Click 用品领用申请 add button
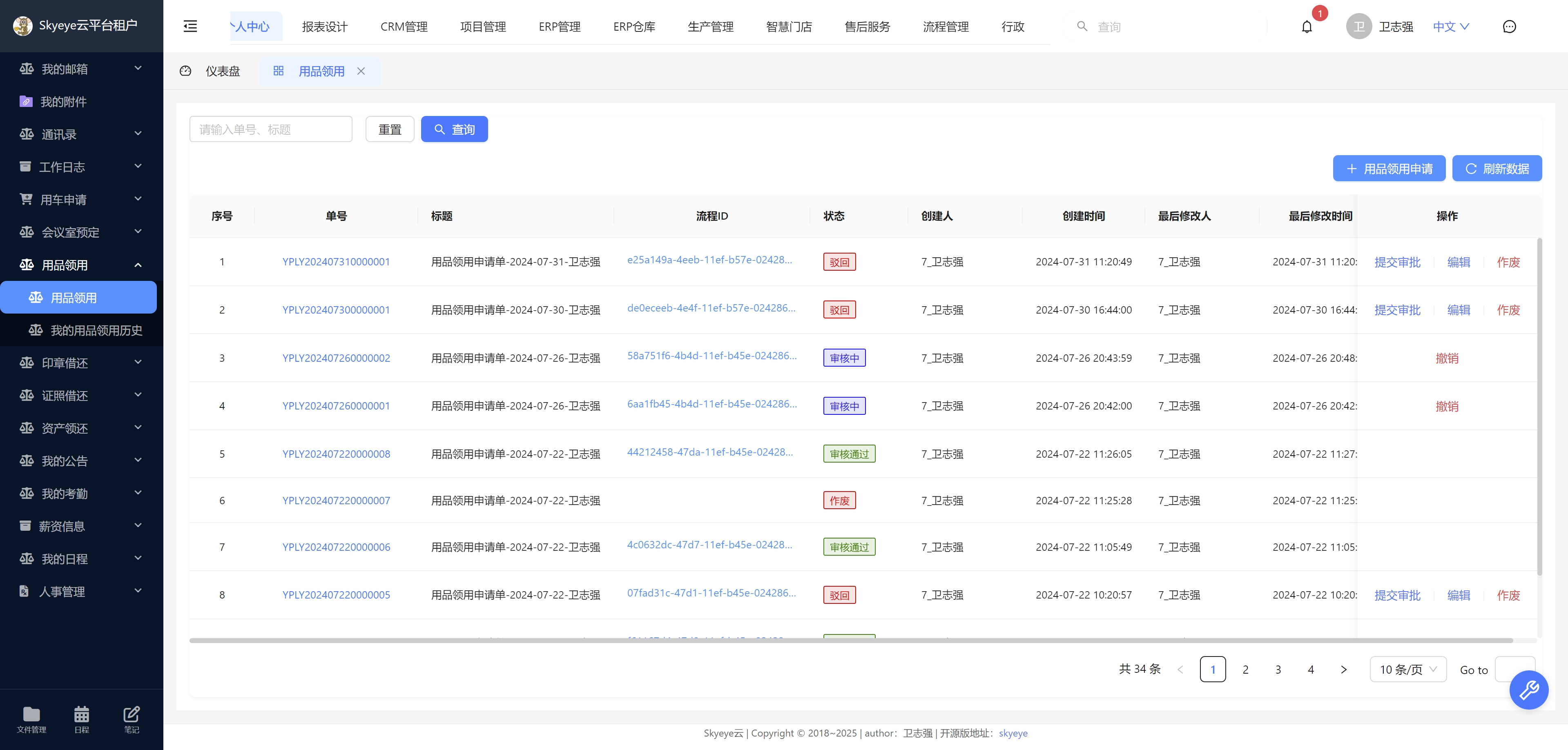 pyautogui.click(x=1388, y=169)
